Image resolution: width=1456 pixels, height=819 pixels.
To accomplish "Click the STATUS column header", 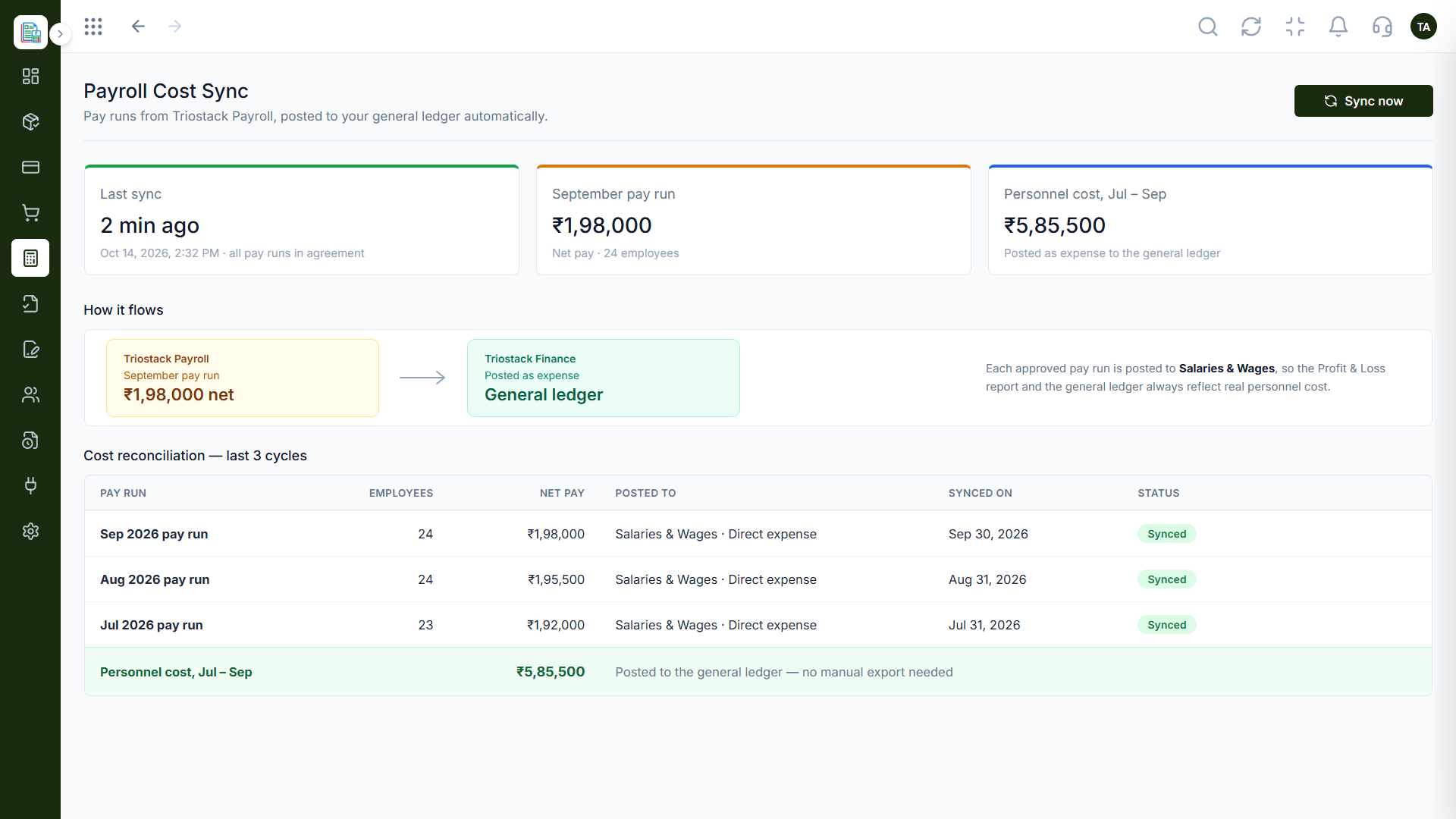I will pyautogui.click(x=1158, y=493).
